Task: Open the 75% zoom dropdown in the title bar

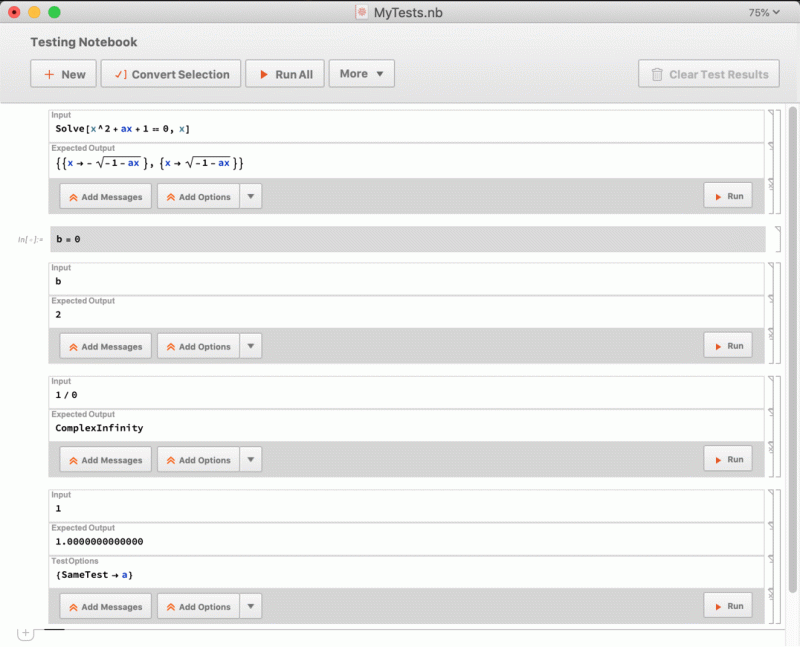Action: [764, 13]
